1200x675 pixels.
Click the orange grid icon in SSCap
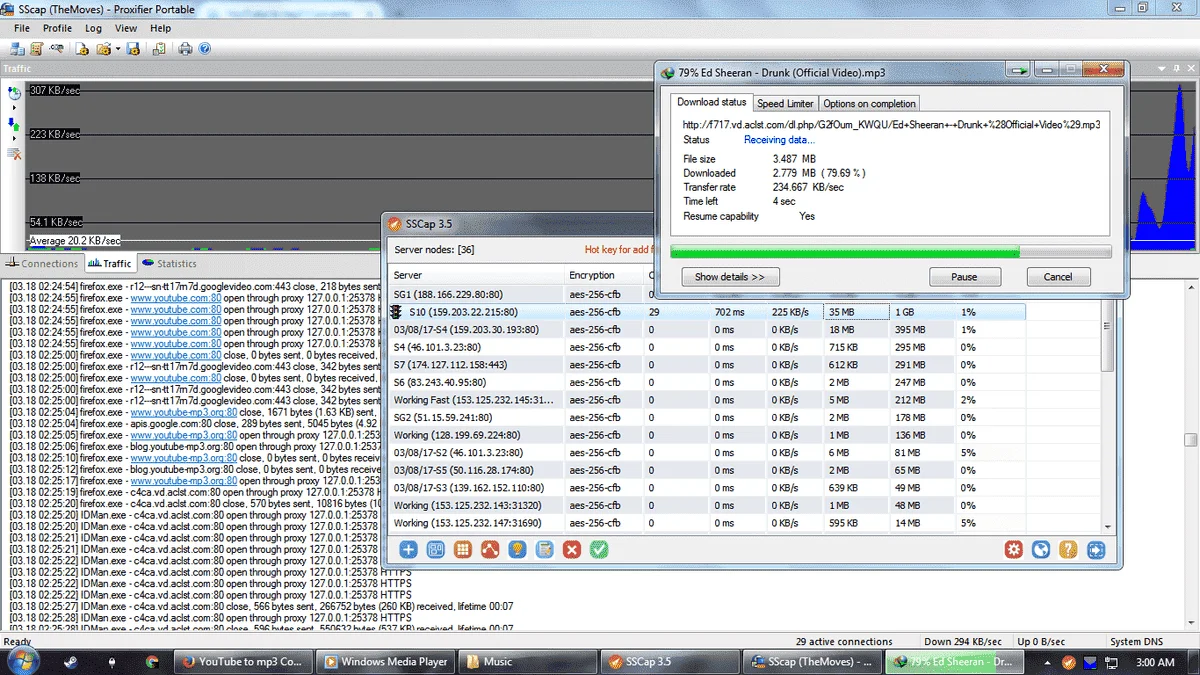pos(463,549)
